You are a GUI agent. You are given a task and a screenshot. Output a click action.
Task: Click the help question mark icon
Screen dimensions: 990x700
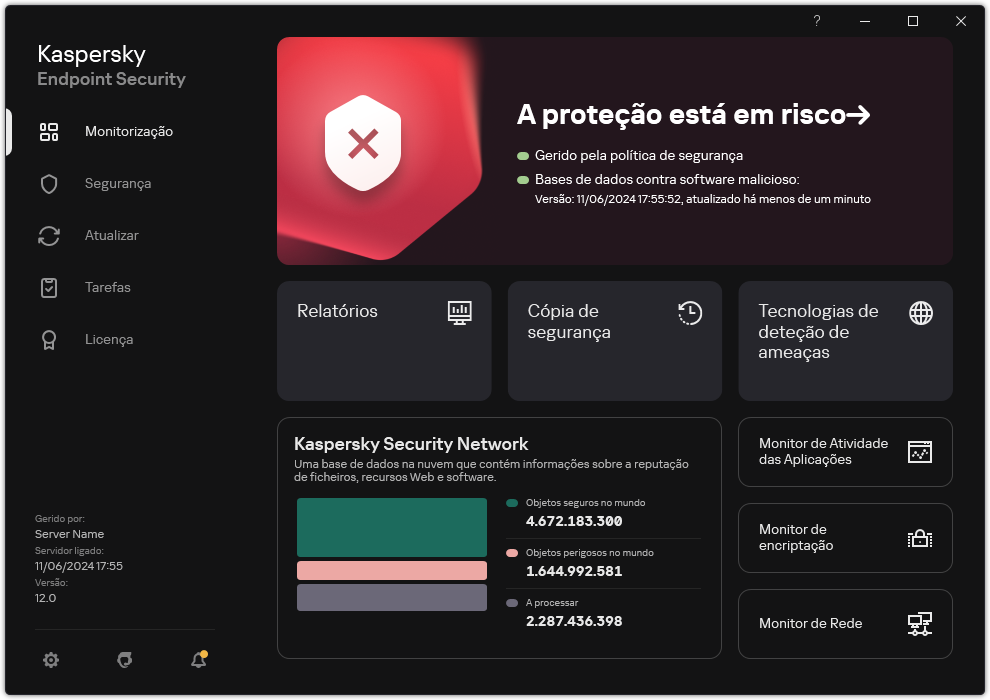click(817, 21)
